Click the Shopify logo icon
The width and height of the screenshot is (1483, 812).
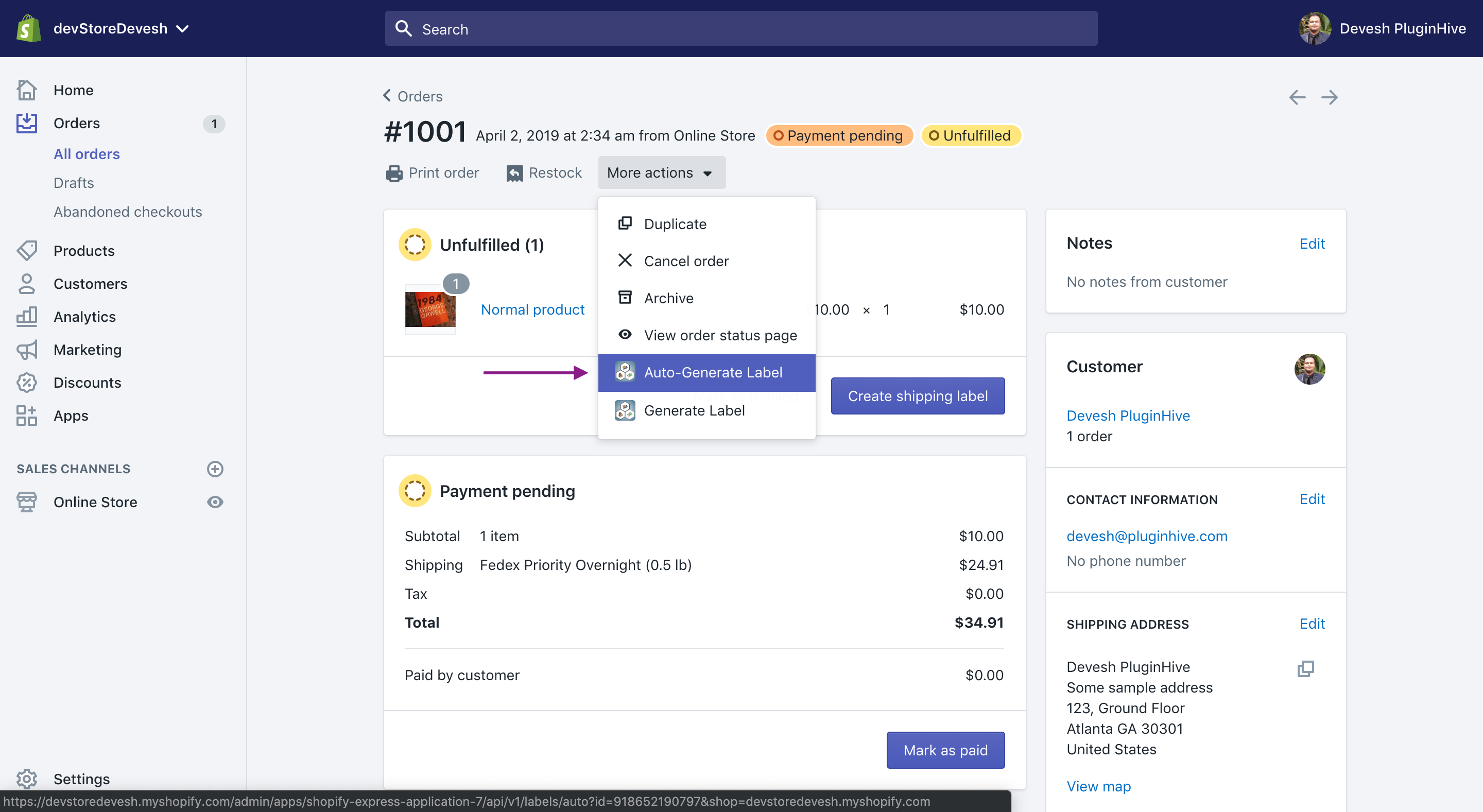point(29,28)
